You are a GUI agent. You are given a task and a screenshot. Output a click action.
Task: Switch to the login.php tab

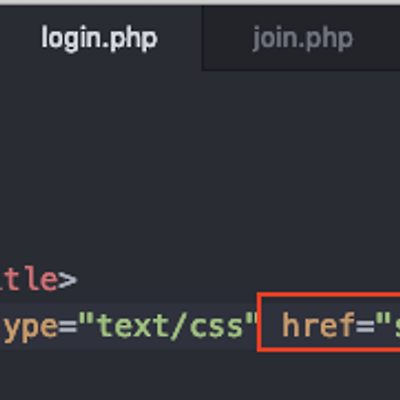point(99,38)
